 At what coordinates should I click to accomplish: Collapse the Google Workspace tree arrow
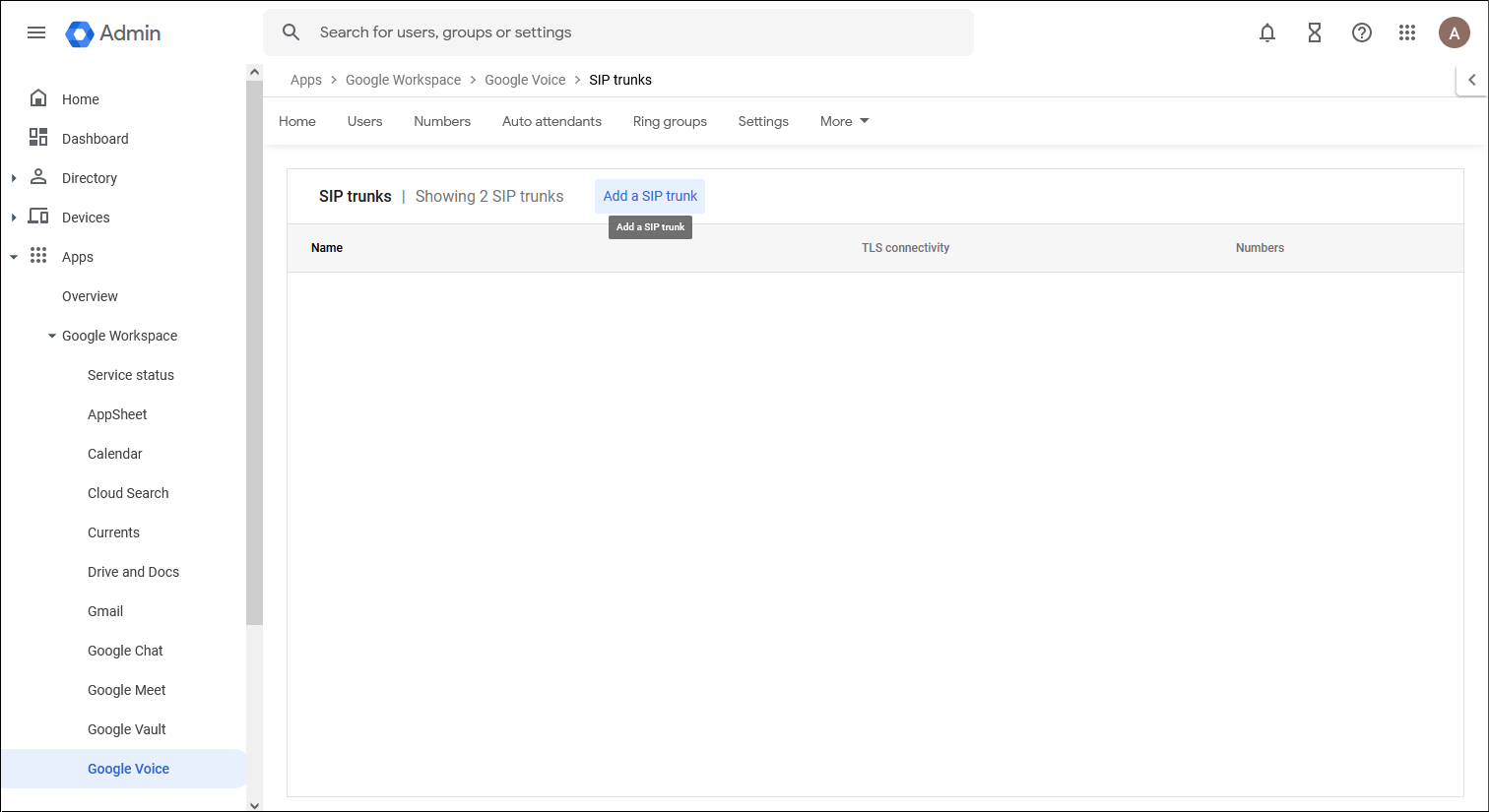tap(52, 336)
